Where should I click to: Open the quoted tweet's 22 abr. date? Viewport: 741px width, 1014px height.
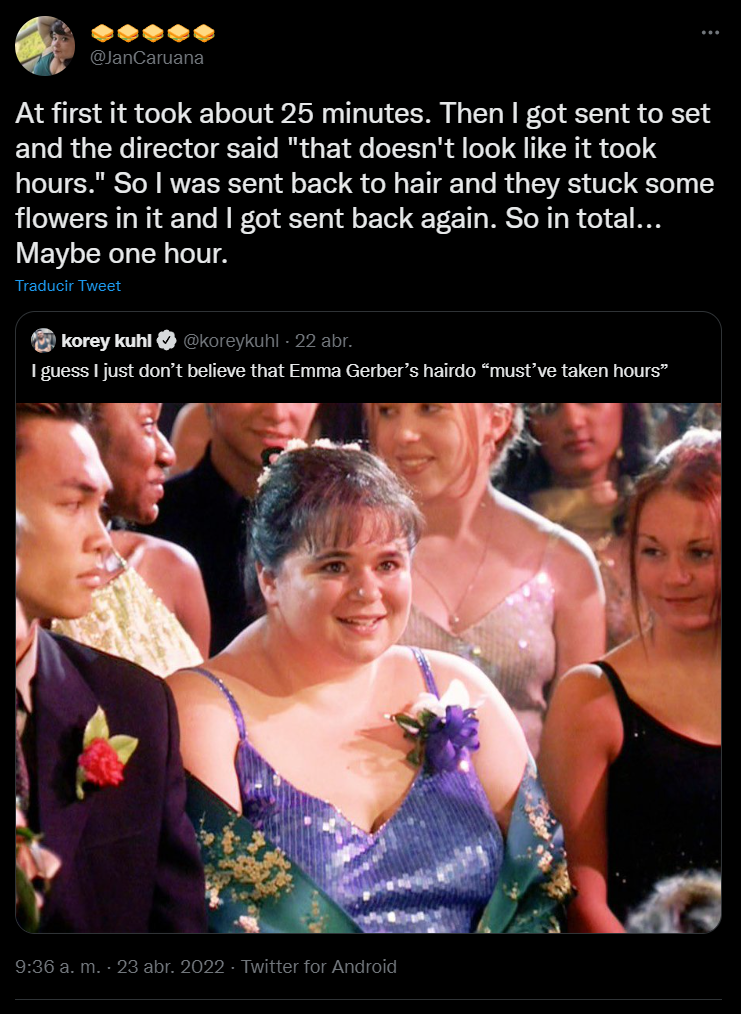click(323, 340)
